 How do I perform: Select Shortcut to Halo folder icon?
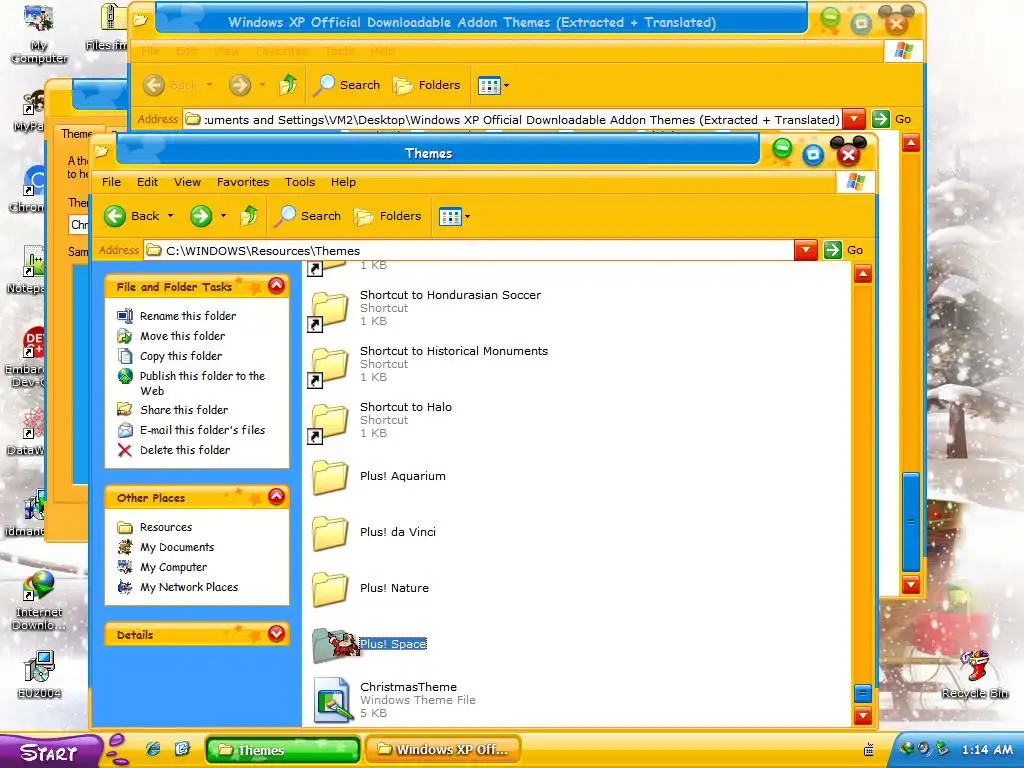[328, 423]
